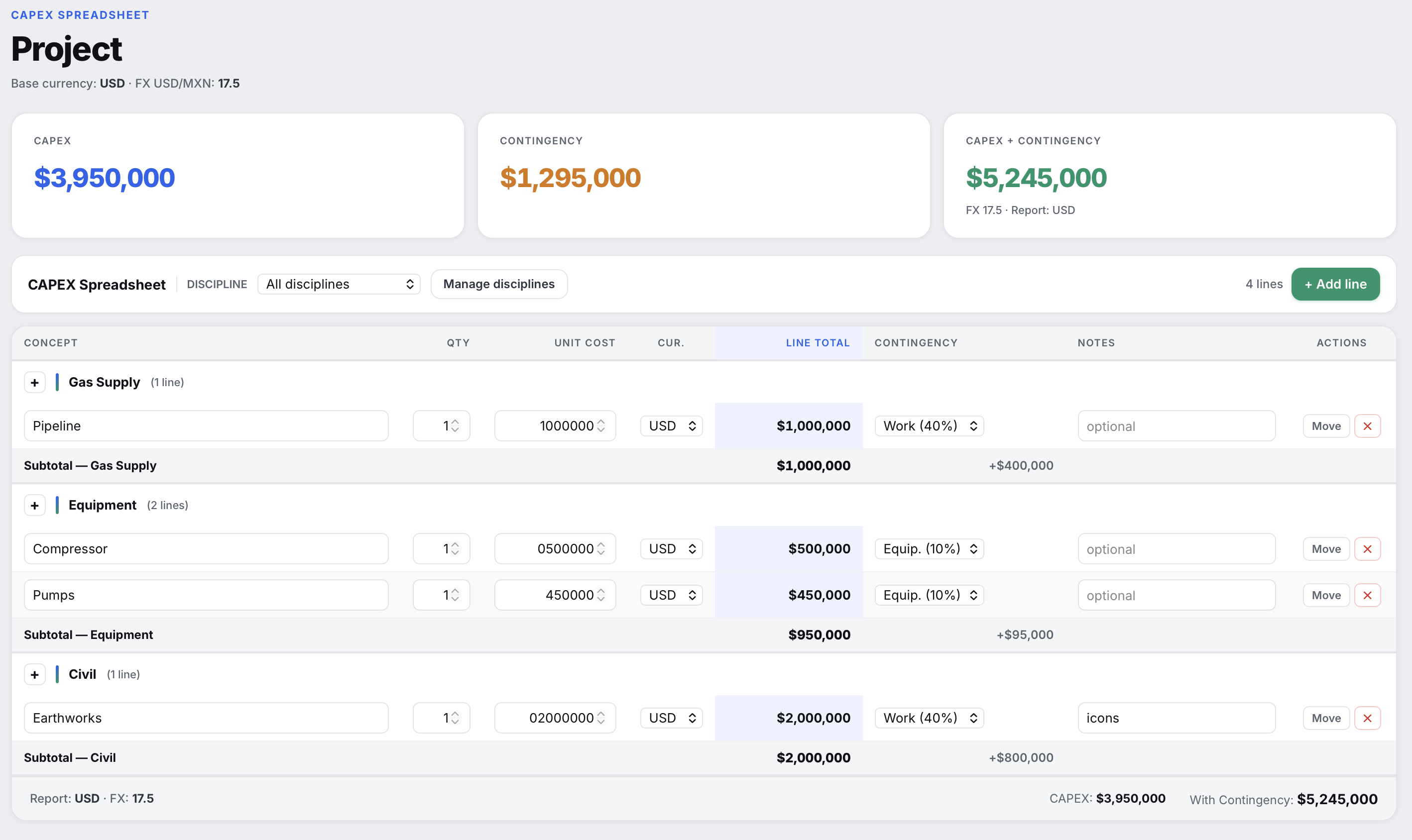The height and width of the screenshot is (840, 1412).
Task: Open the All disciplines filter dropdown
Action: [339, 284]
